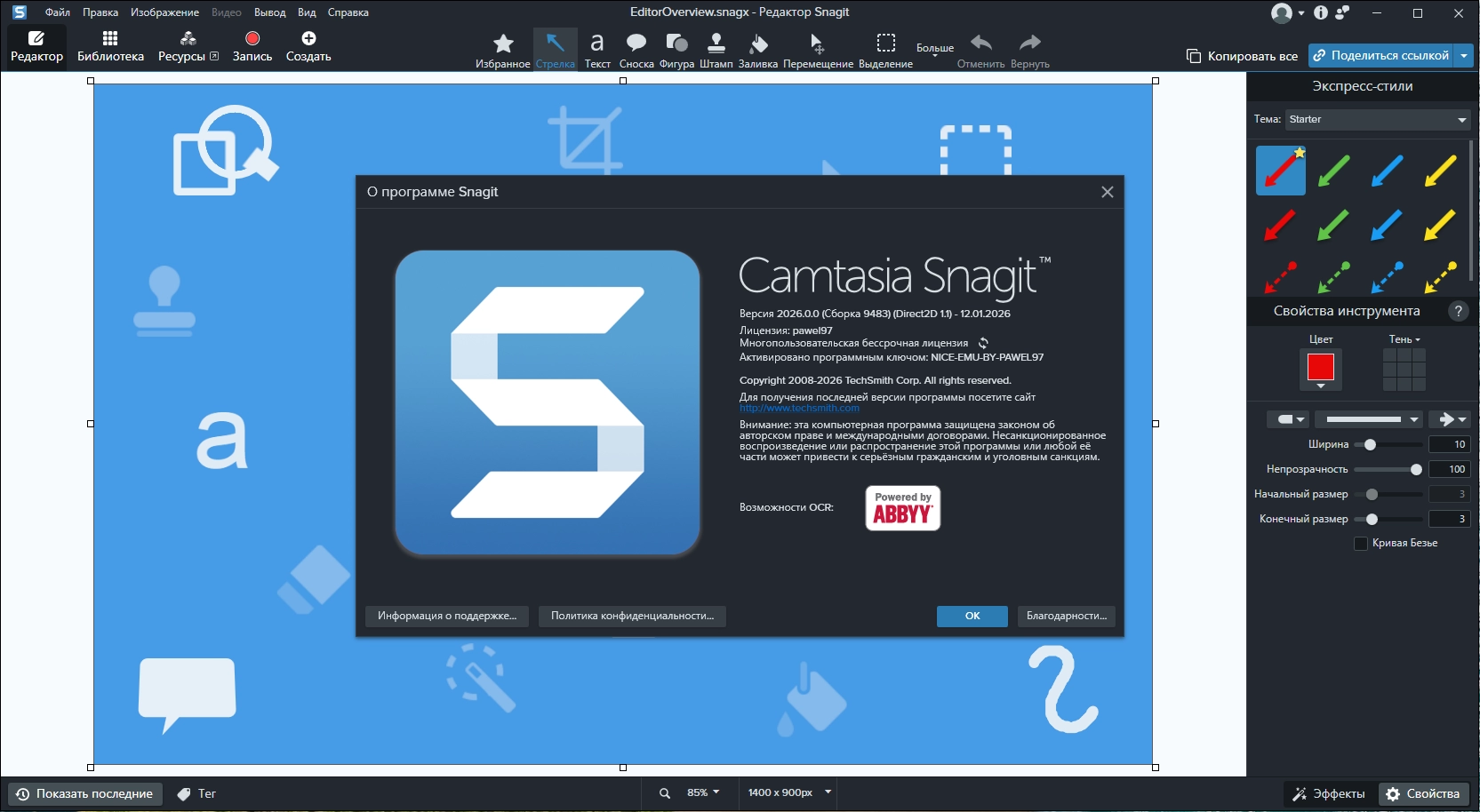1480x812 pixels.
Task: Open the share link dropdown arrow
Action: coord(1464,56)
